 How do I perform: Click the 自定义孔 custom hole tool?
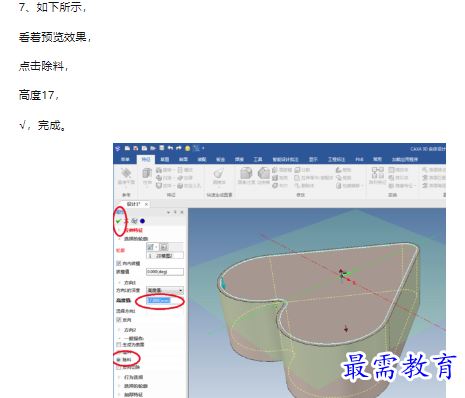[x=189, y=185]
